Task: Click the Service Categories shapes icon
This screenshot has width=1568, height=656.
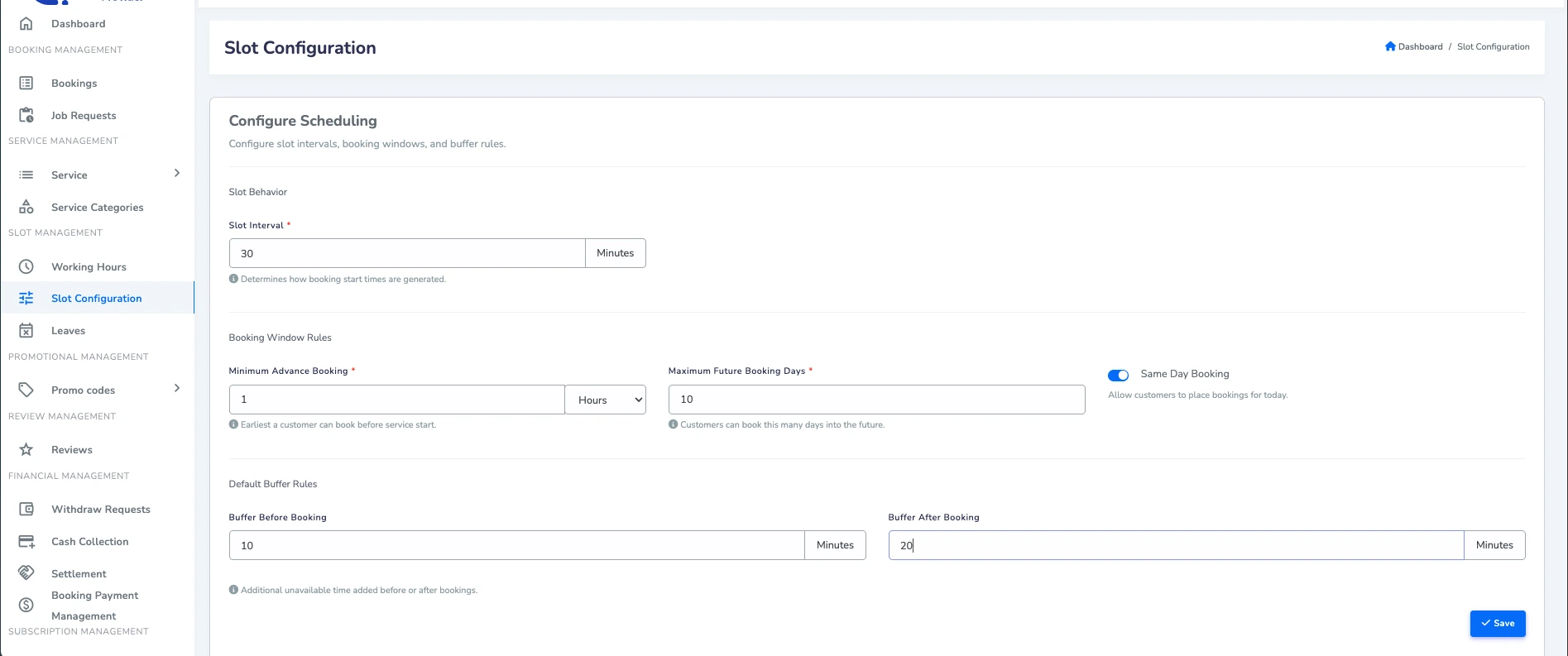Action: [x=26, y=207]
